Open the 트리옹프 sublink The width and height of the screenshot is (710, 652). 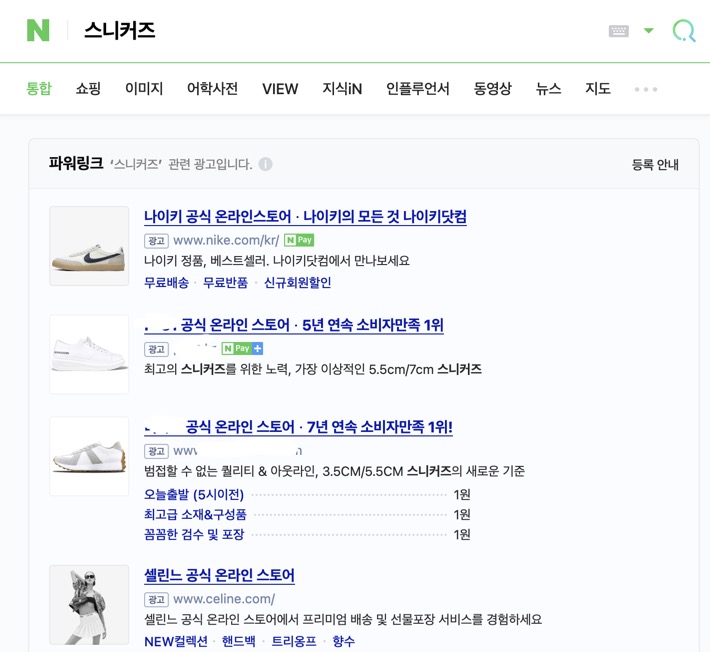pyautogui.click(x=294, y=641)
